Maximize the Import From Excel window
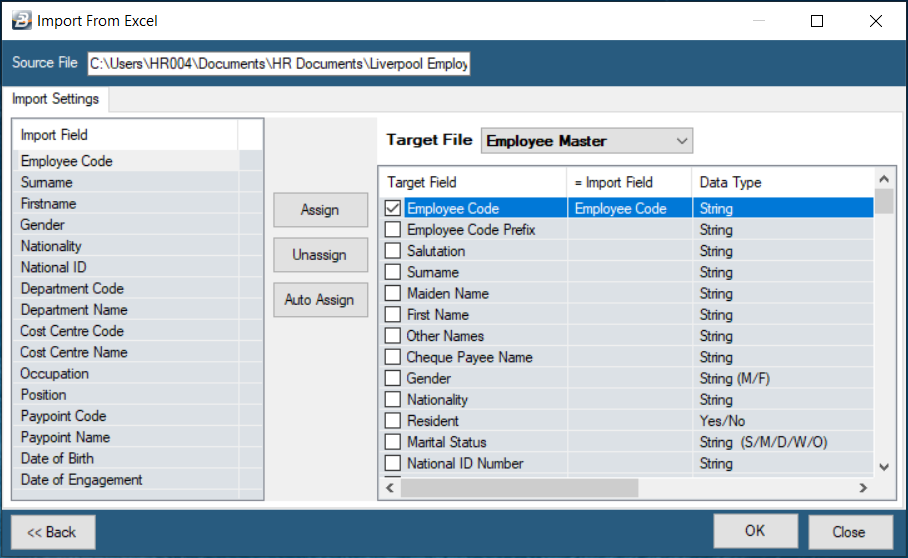Image resolution: width=908 pixels, height=558 pixels. pyautogui.click(x=817, y=21)
